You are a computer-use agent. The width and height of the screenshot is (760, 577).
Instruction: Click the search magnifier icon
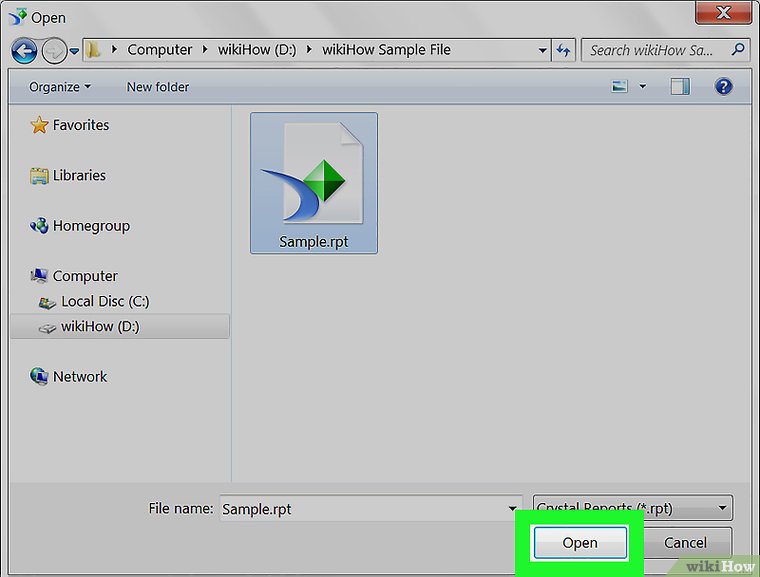point(739,49)
